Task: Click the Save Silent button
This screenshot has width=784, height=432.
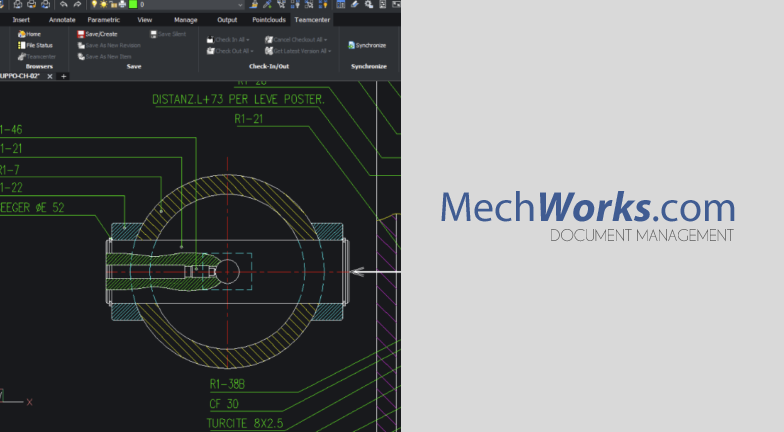Action: click(168, 34)
